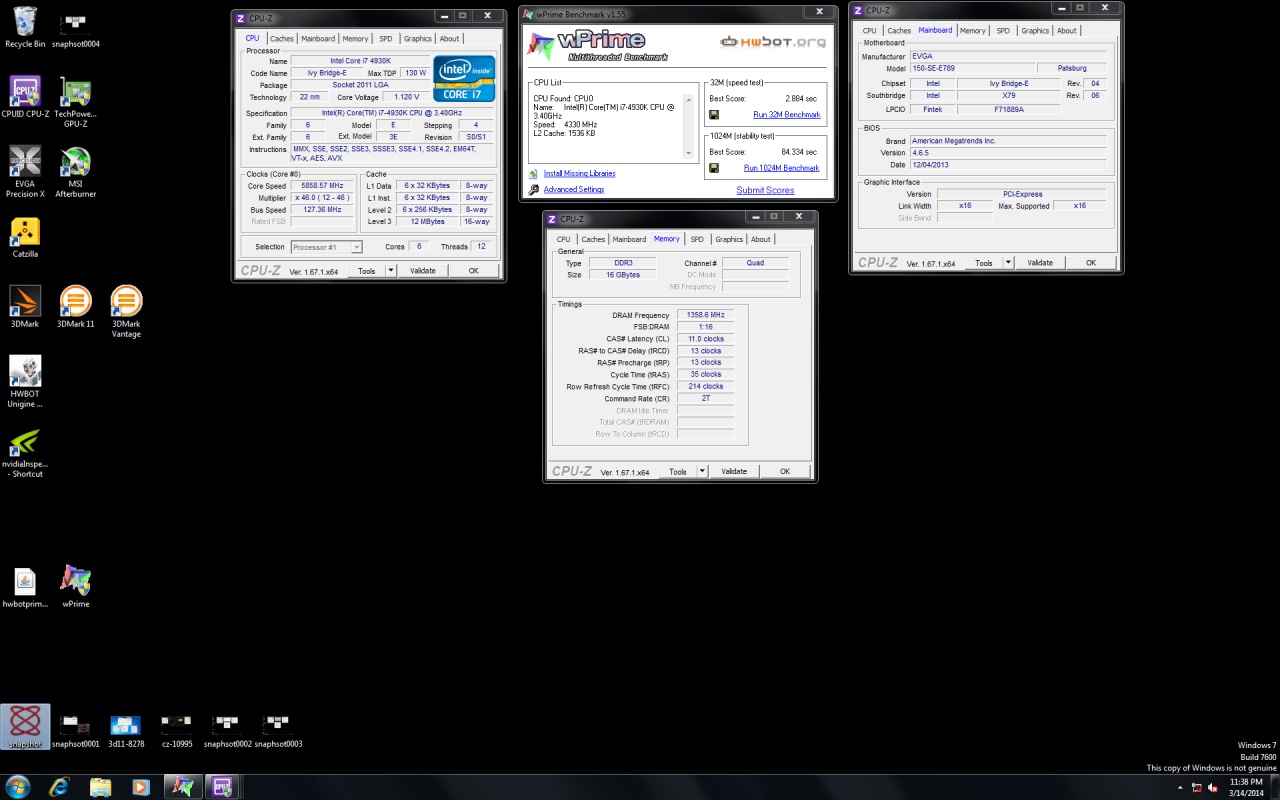Image resolution: width=1280 pixels, height=800 pixels.
Task: Open the Advanced Settings link in wPrime
Action: (573, 190)
